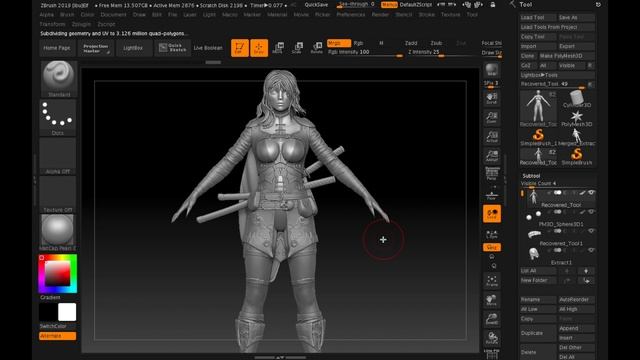Image resolution: width=640 pixels, height=360 pixels.
Task: Open the Standard brush selector
Action: (x=58, y=79)
